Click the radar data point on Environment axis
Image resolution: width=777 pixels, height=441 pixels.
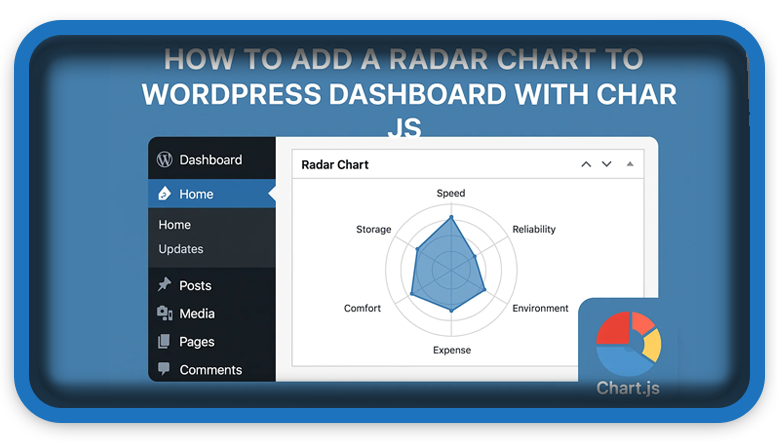(485, 289)
